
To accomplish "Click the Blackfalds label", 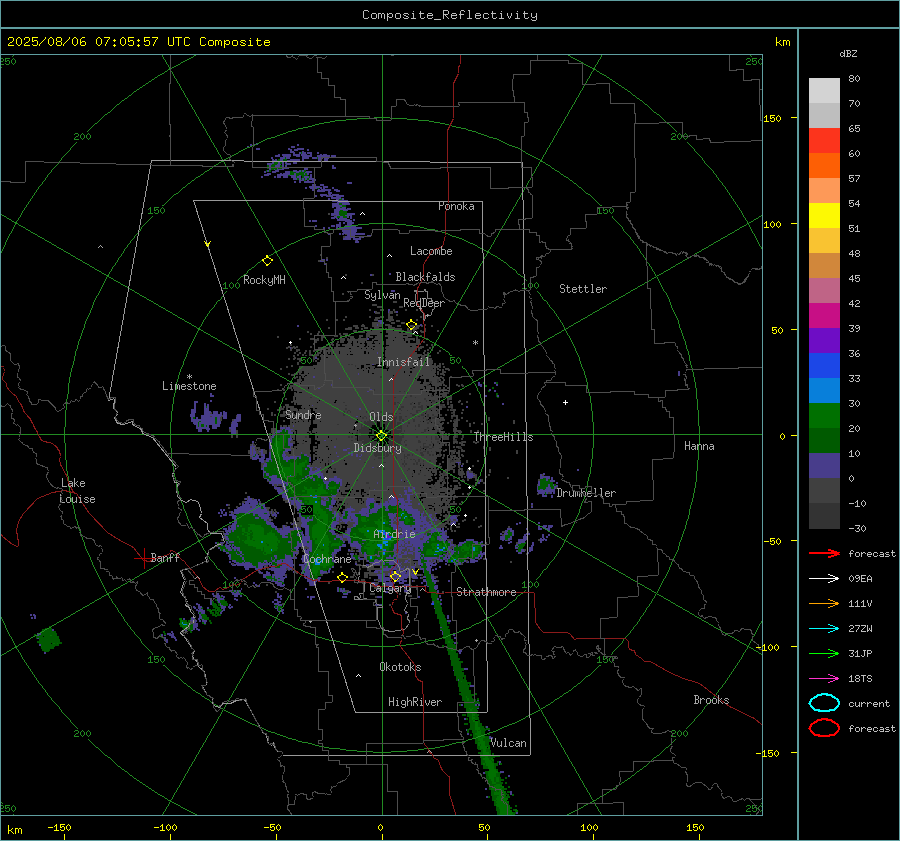I will [425, 277].
